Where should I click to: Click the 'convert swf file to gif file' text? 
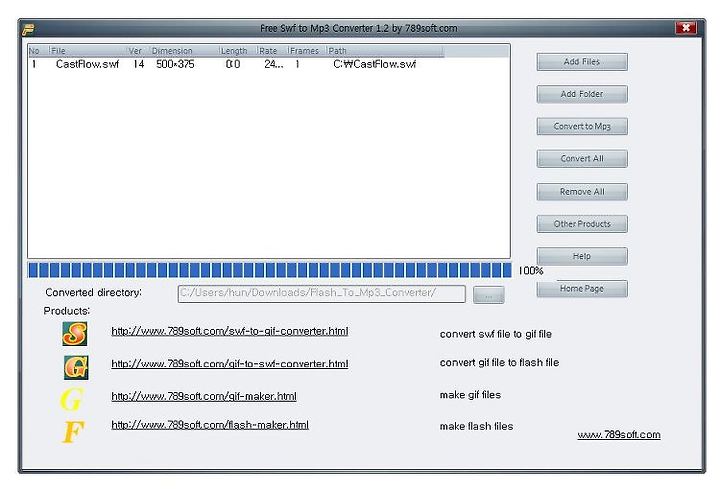click(495, 334)
